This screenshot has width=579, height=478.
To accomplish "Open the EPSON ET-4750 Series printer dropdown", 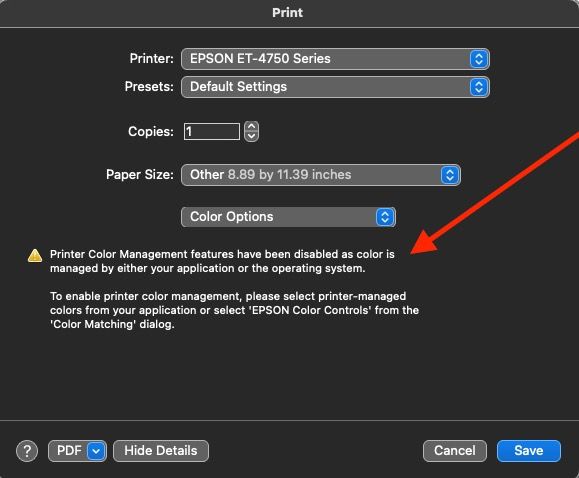I will pos(335,59).
